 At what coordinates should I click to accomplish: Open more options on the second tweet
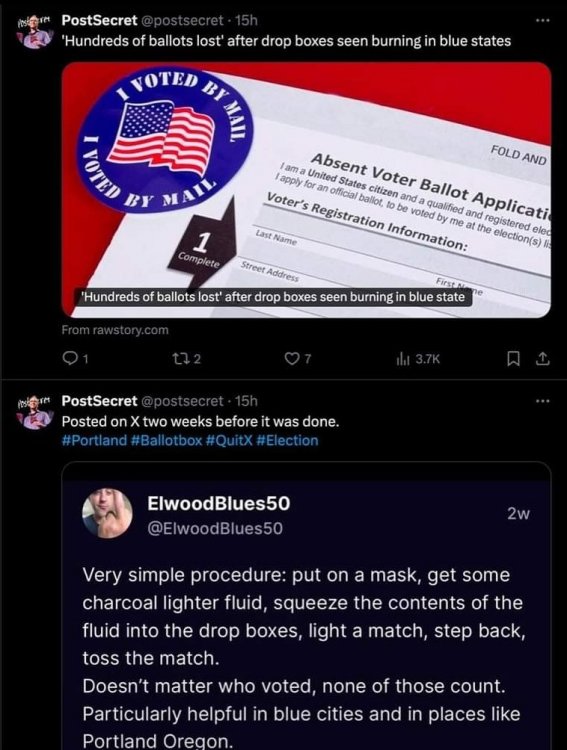point(543,401)
